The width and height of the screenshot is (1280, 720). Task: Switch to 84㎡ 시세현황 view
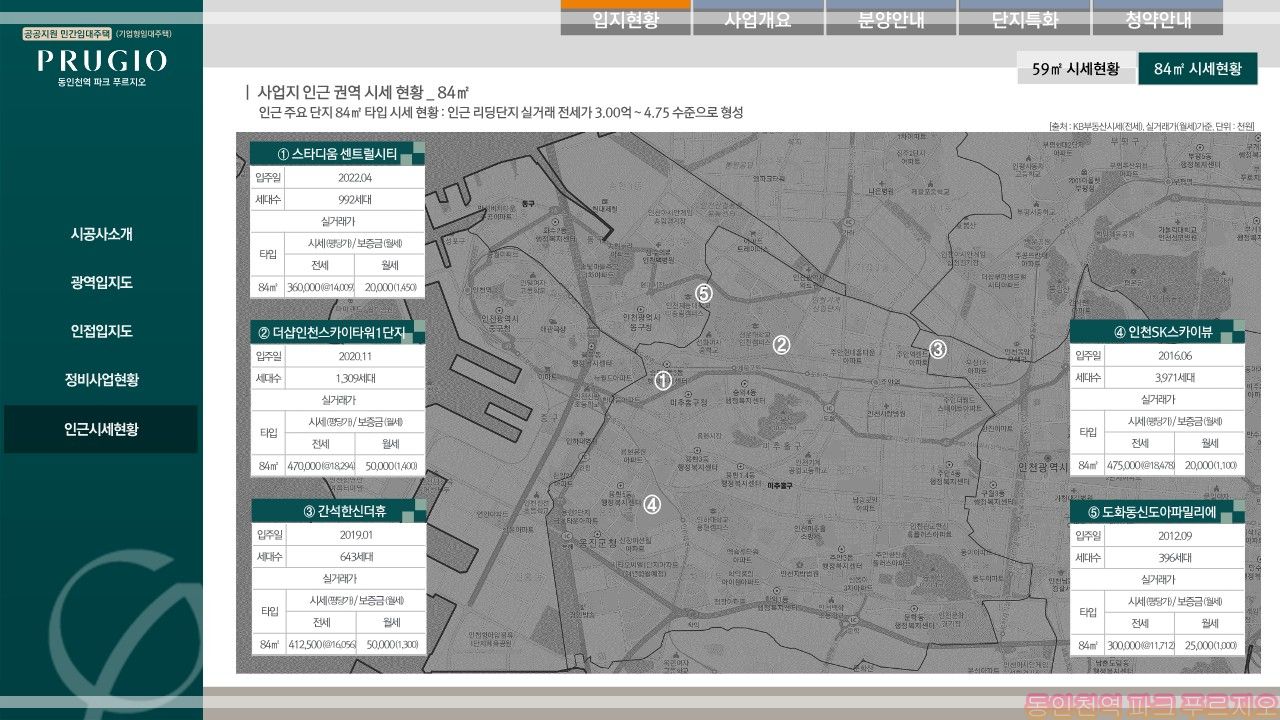[1198, 69]
